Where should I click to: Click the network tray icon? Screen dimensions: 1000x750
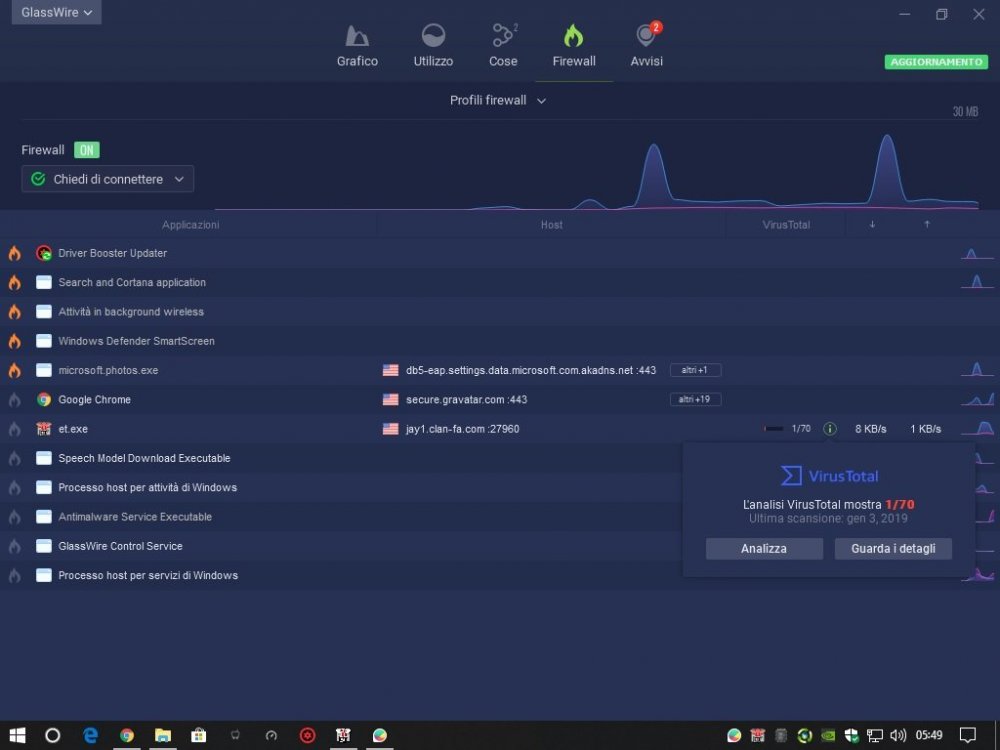pyautogui.click(x=875, y=735)
